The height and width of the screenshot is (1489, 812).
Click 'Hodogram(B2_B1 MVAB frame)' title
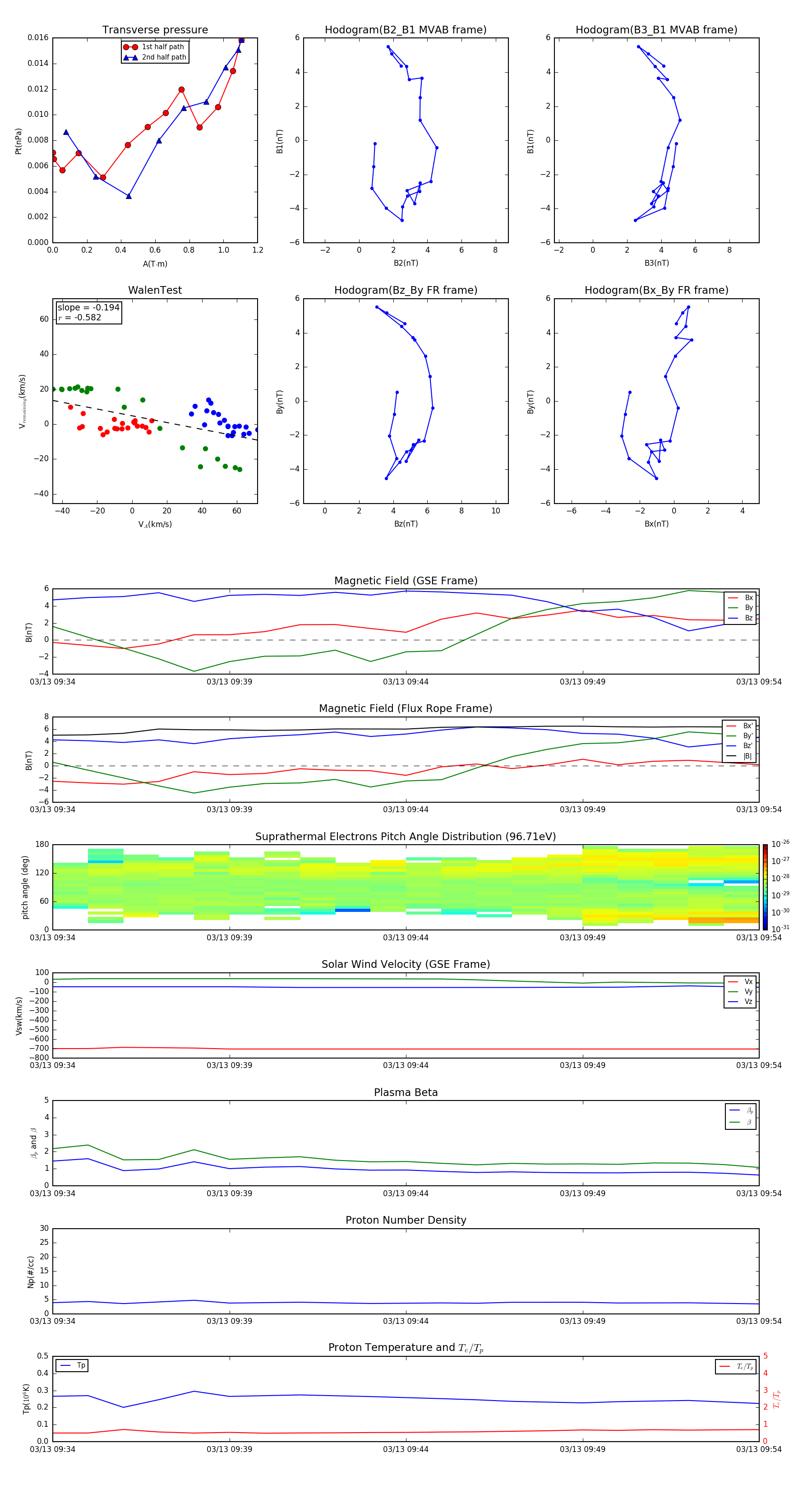point(406,30)
